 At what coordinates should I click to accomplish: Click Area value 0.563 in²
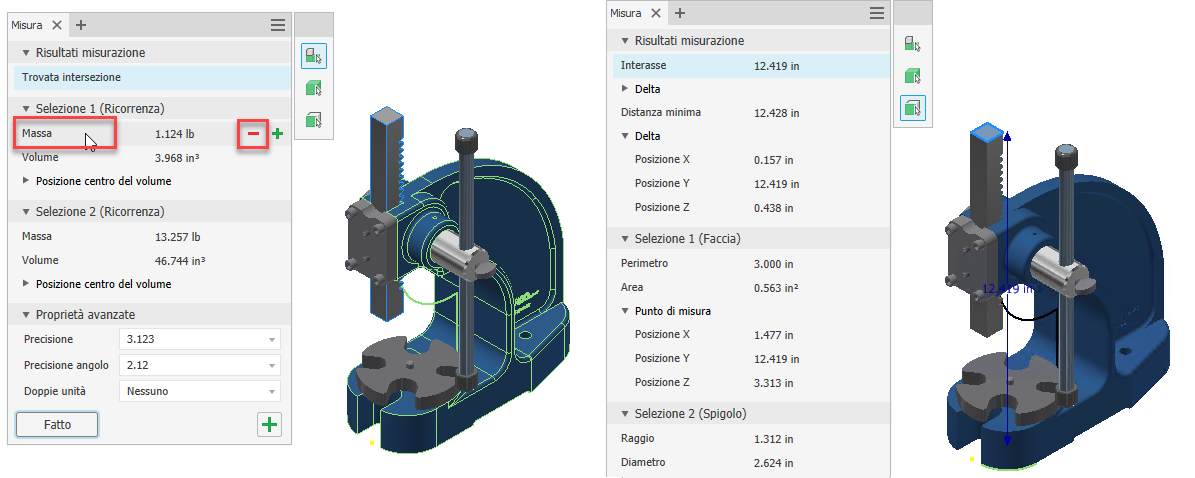(774, 287)
